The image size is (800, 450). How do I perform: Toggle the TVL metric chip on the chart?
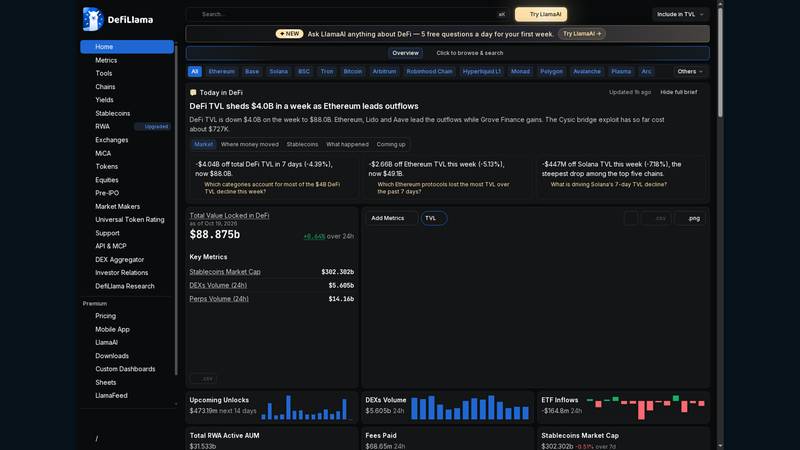[434, 218]
